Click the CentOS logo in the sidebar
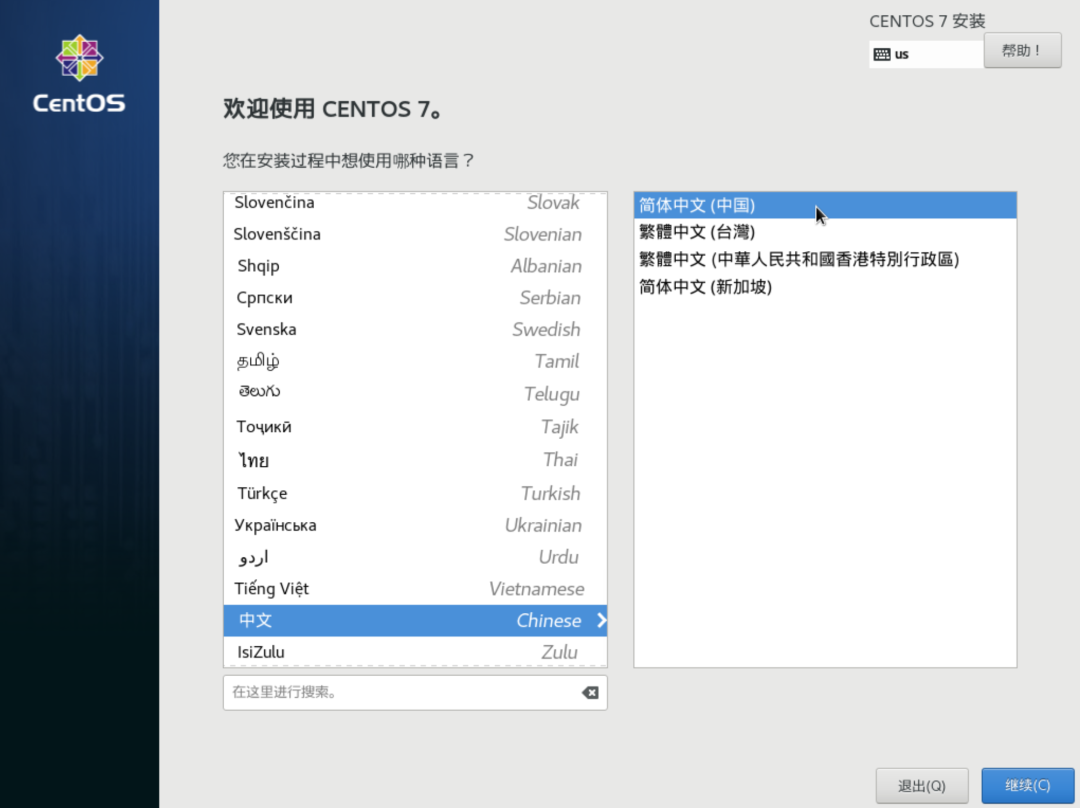 point(79,74)
